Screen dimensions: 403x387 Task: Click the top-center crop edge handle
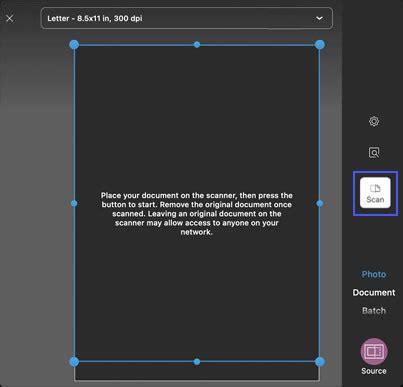point(197,45)
